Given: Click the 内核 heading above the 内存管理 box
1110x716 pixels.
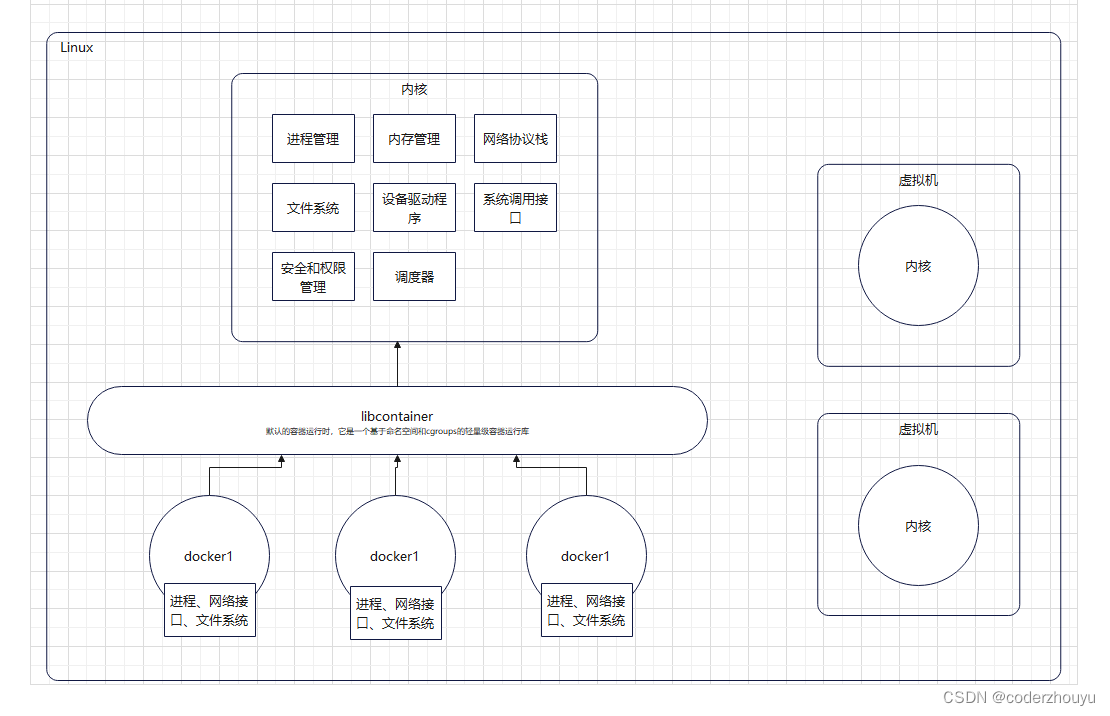Looking at the screenshot, I should pyautogui.click(x=414, y=89).
